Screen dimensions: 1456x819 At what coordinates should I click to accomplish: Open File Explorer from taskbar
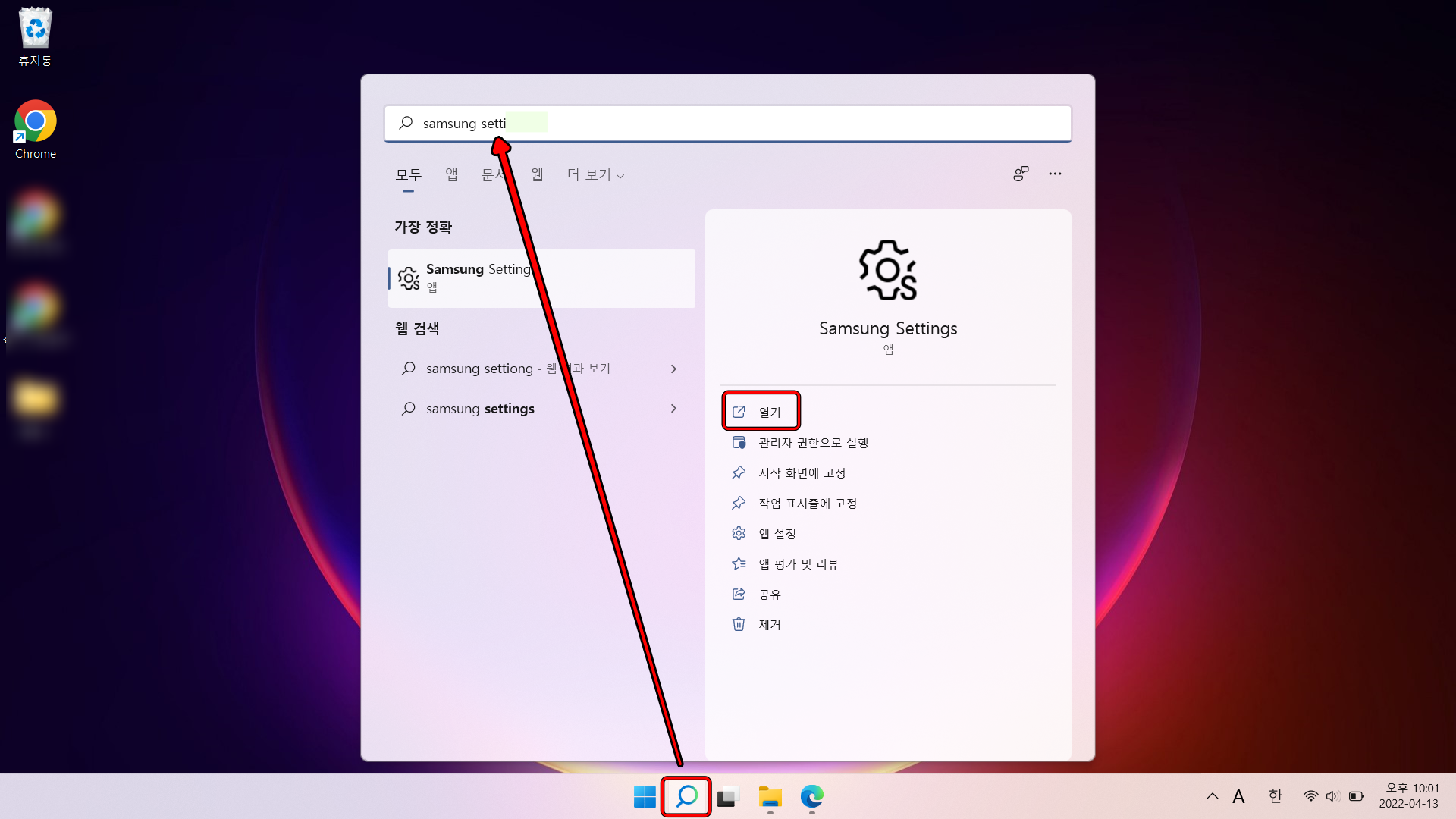point(769,796)
